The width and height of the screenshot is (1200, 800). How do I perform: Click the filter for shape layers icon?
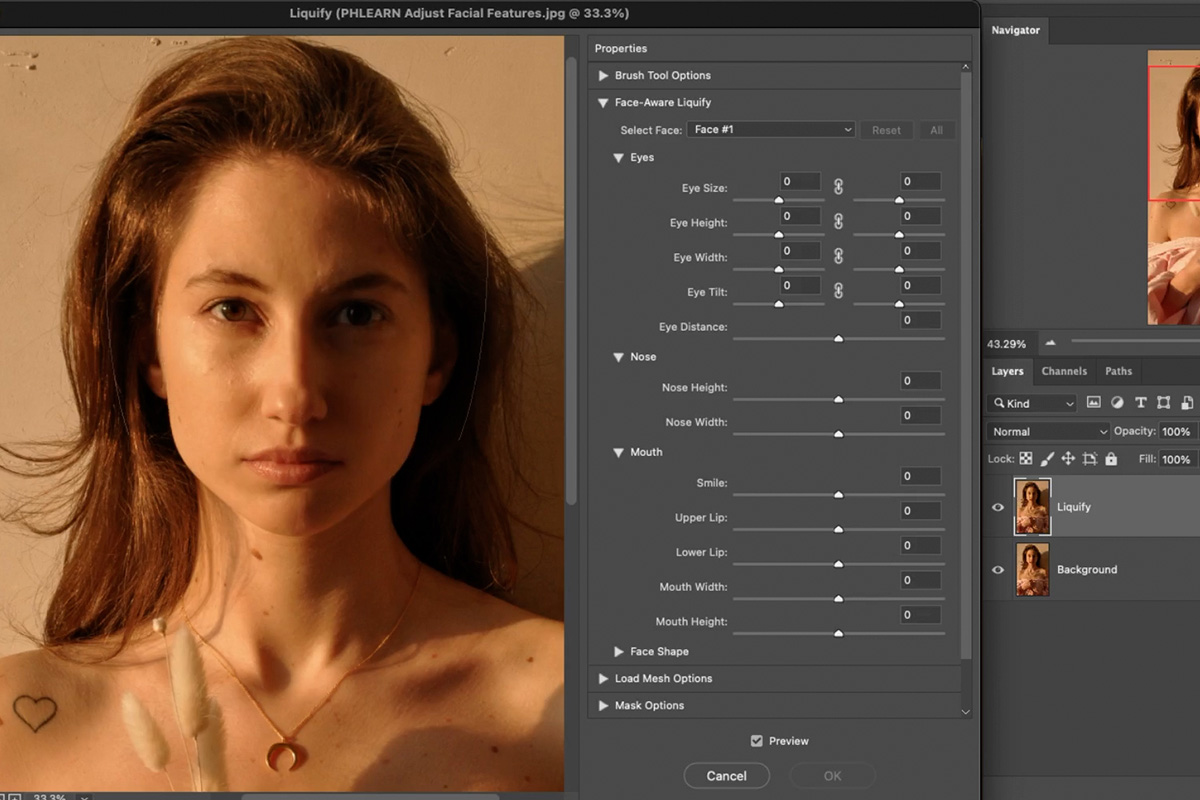click(x=1164, y=402)
